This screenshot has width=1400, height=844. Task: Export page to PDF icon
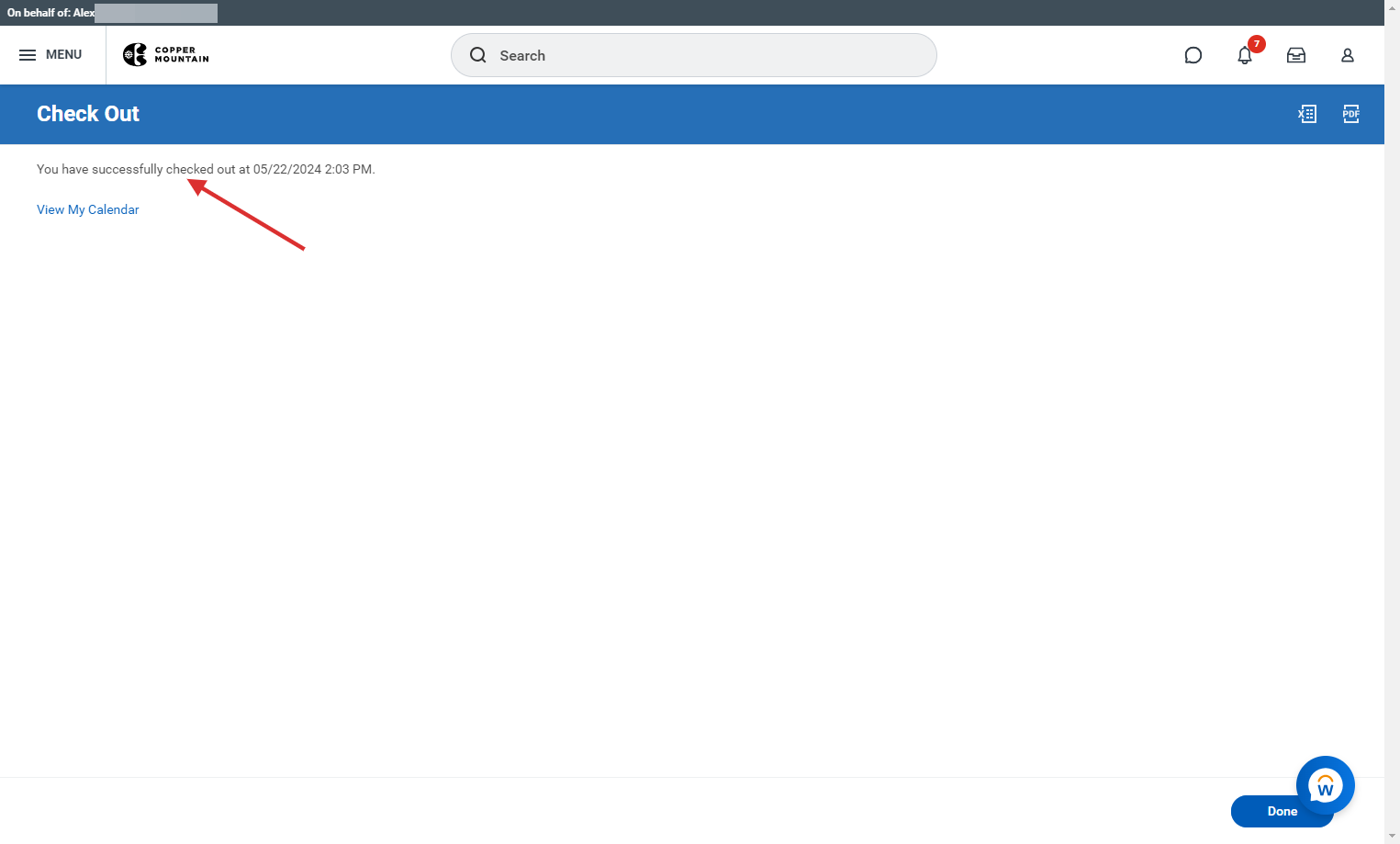1351,114
